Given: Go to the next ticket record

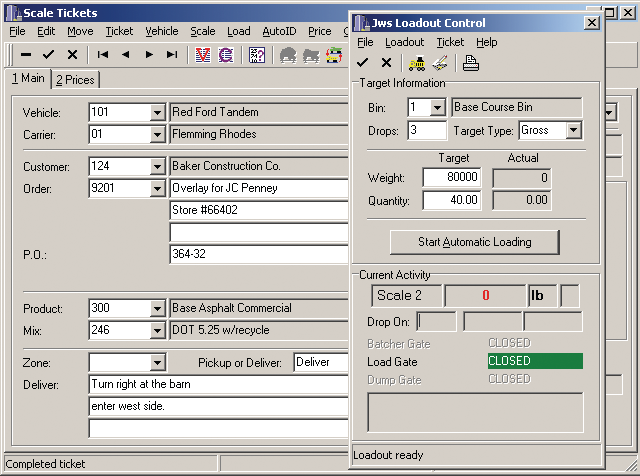Looking at the screenshot, I should coord(149,54).
